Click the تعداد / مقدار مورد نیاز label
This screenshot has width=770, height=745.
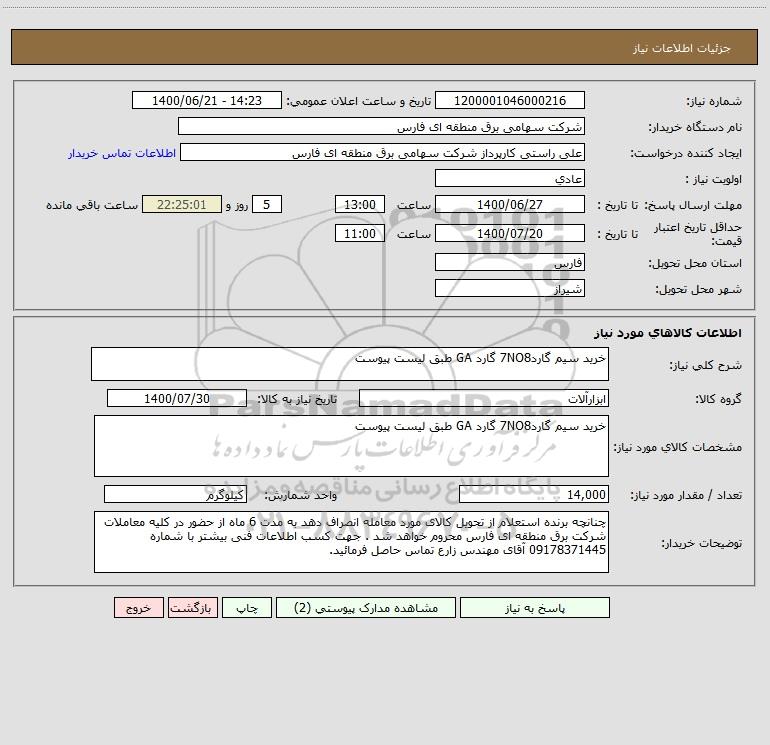[686, 496]
